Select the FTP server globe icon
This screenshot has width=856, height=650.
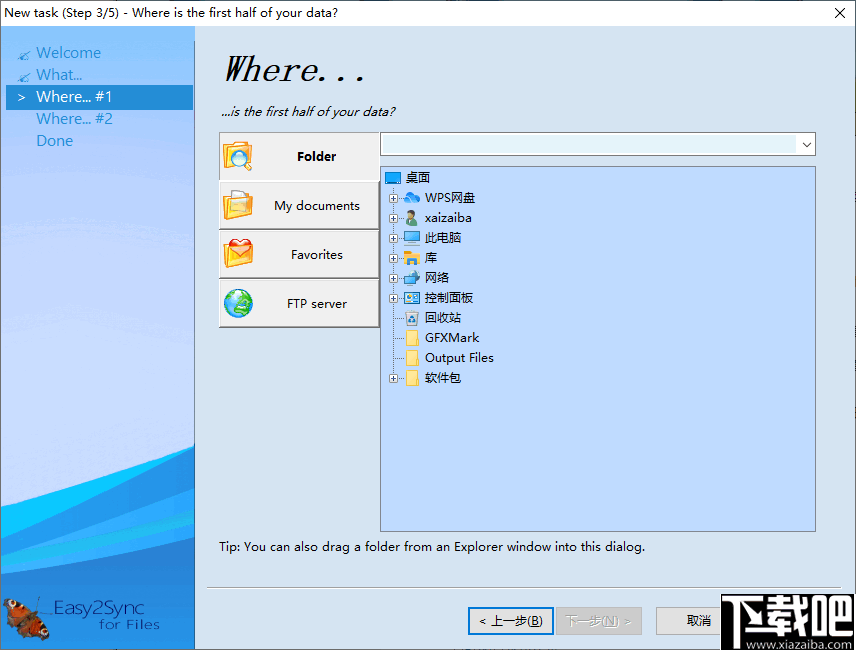coord(239,303)
